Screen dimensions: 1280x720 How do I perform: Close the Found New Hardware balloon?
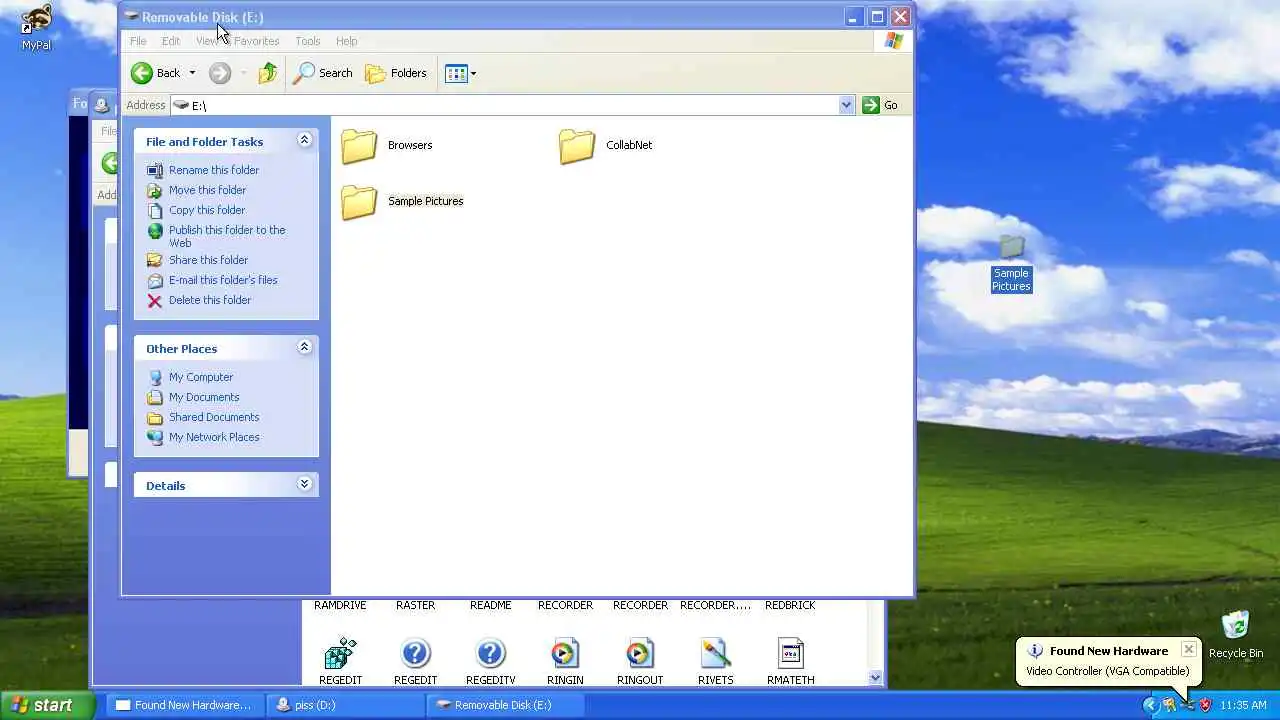click(1188, 649)
